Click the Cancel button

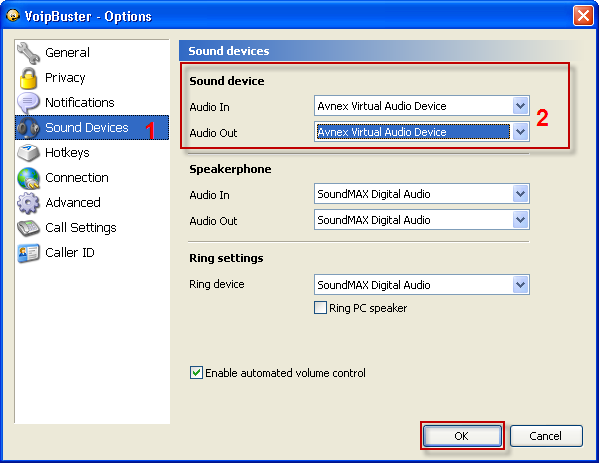click(546, 436)
